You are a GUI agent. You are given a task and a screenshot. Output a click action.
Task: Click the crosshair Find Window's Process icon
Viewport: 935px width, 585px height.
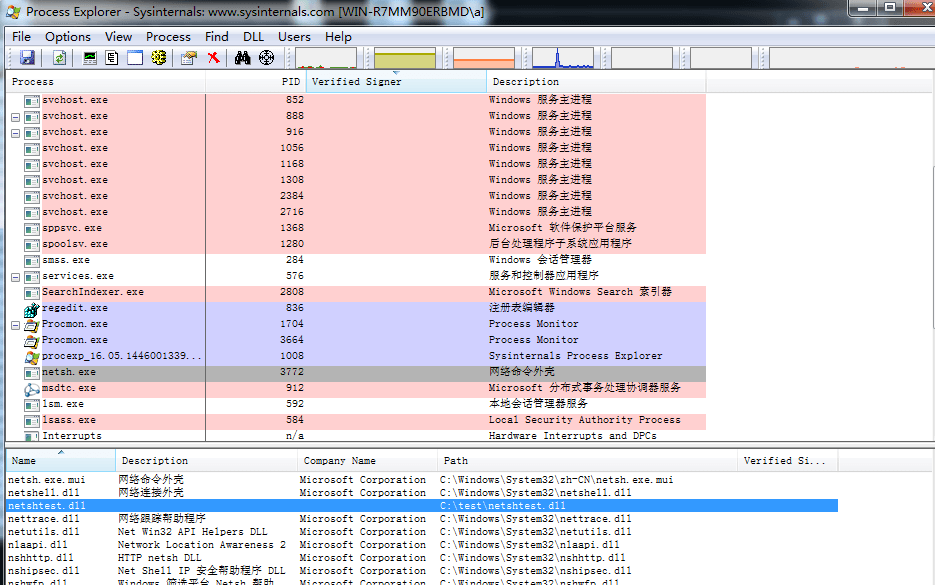pyautogui.click(x=267, y=58)
